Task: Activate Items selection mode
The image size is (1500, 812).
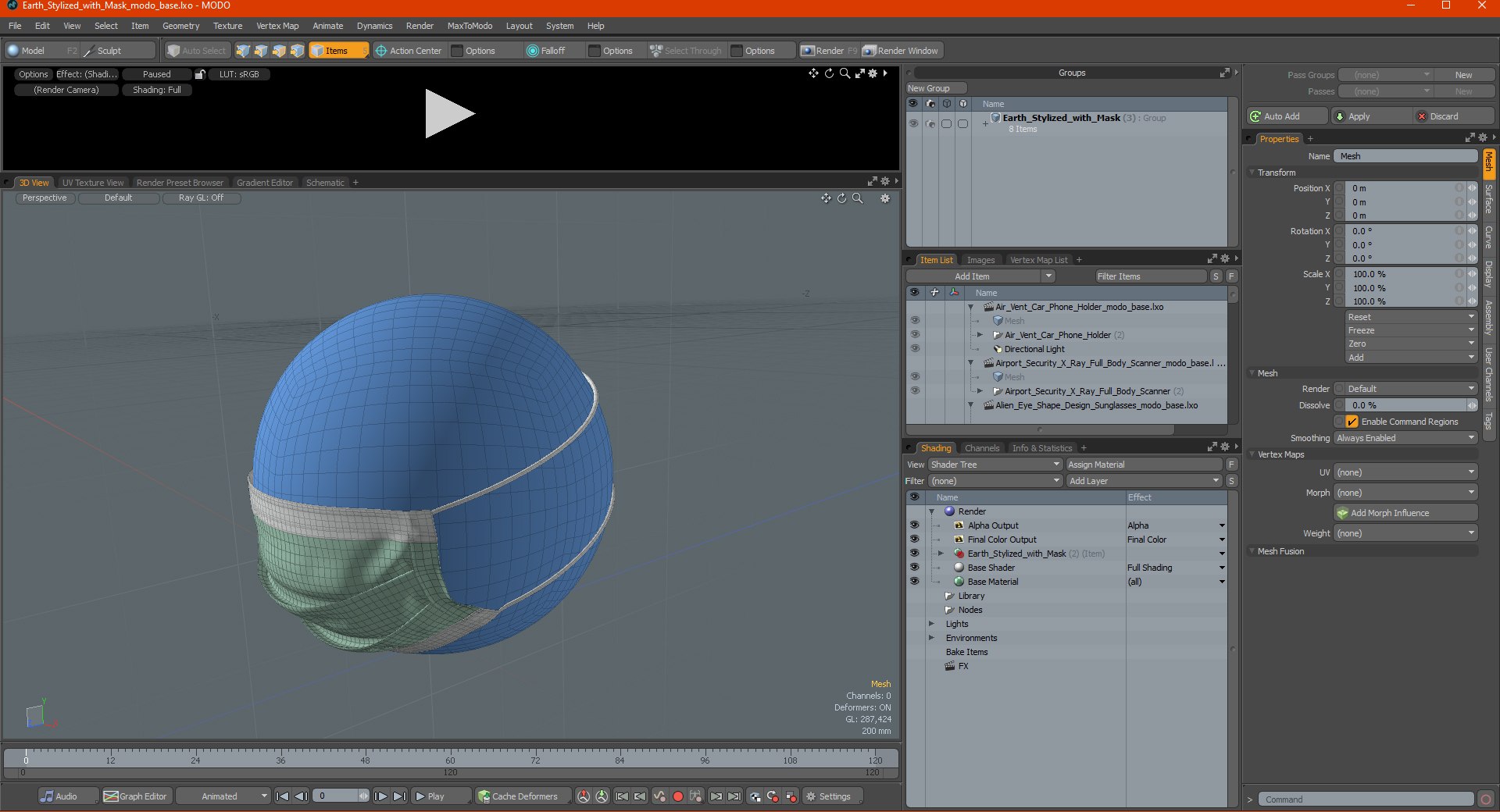Action: (338, 51)
